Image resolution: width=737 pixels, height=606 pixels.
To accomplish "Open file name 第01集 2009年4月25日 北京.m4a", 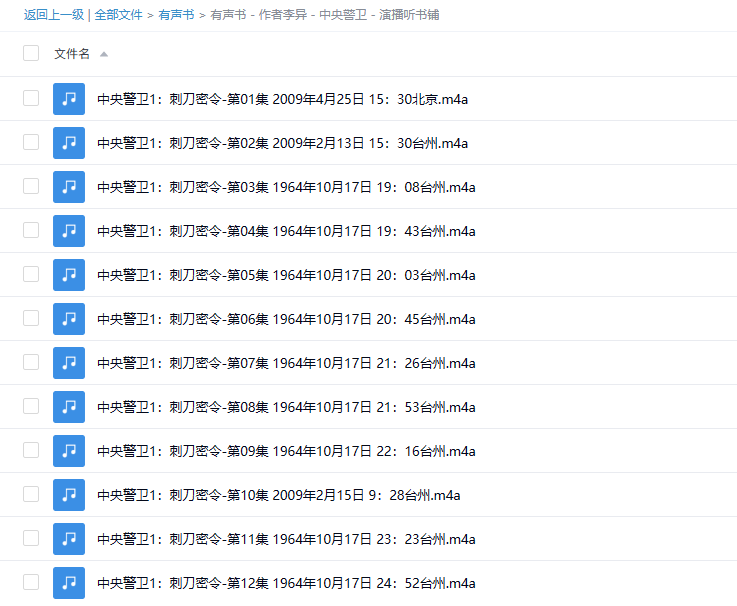I will click(x=282, y=99).
